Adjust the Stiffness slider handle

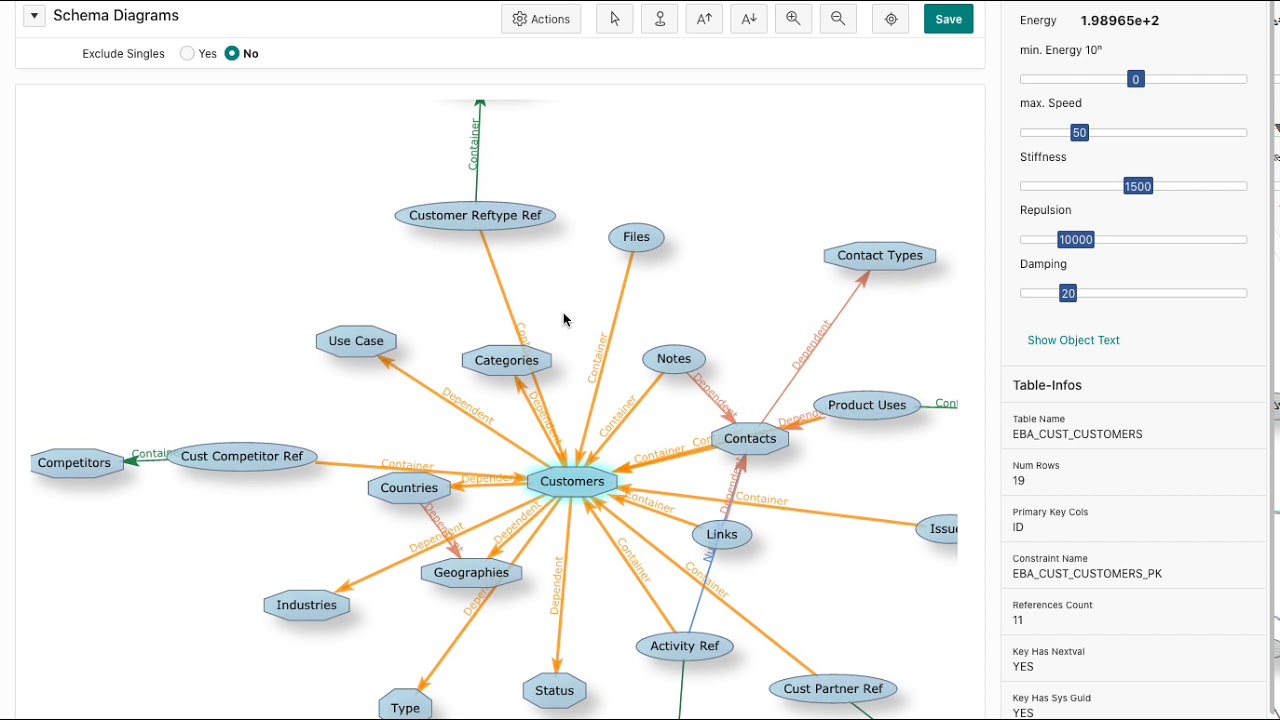[1138, 186]
